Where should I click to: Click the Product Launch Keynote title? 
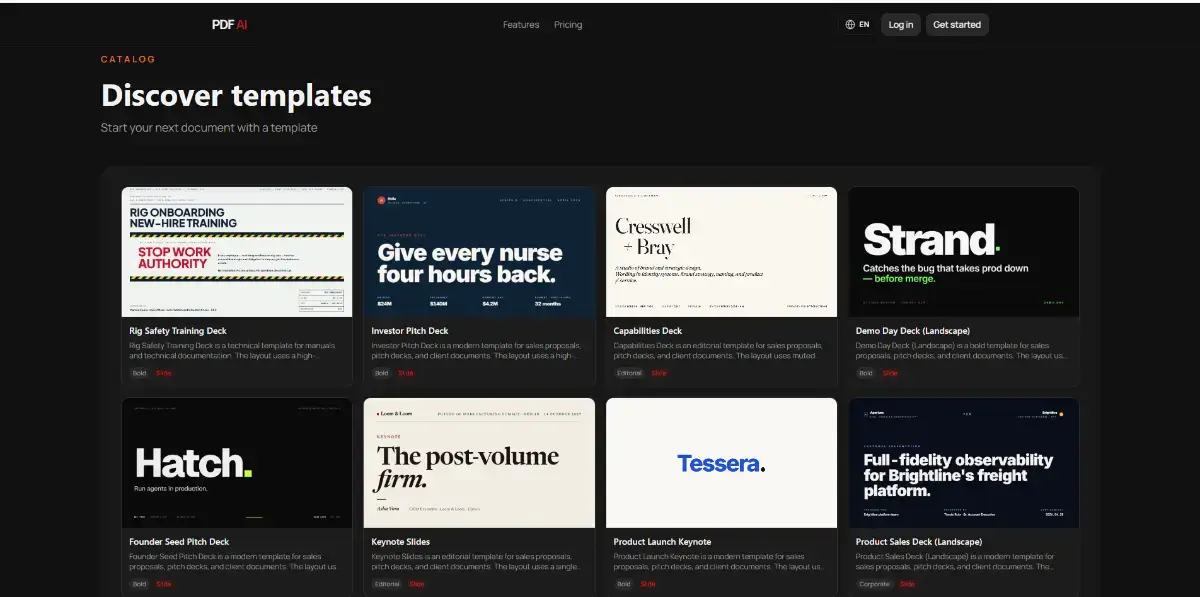pos(662,542)
